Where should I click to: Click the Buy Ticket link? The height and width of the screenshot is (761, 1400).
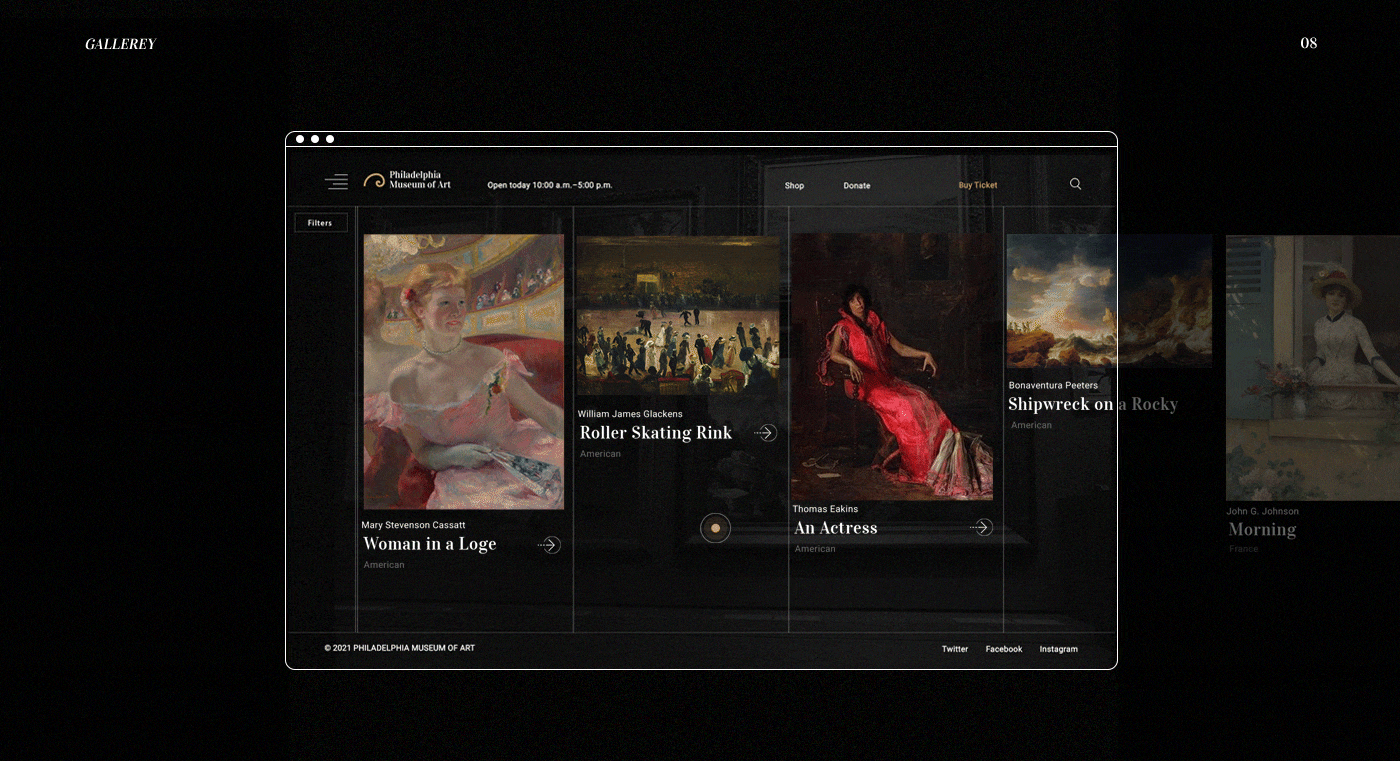click(978, 185)
